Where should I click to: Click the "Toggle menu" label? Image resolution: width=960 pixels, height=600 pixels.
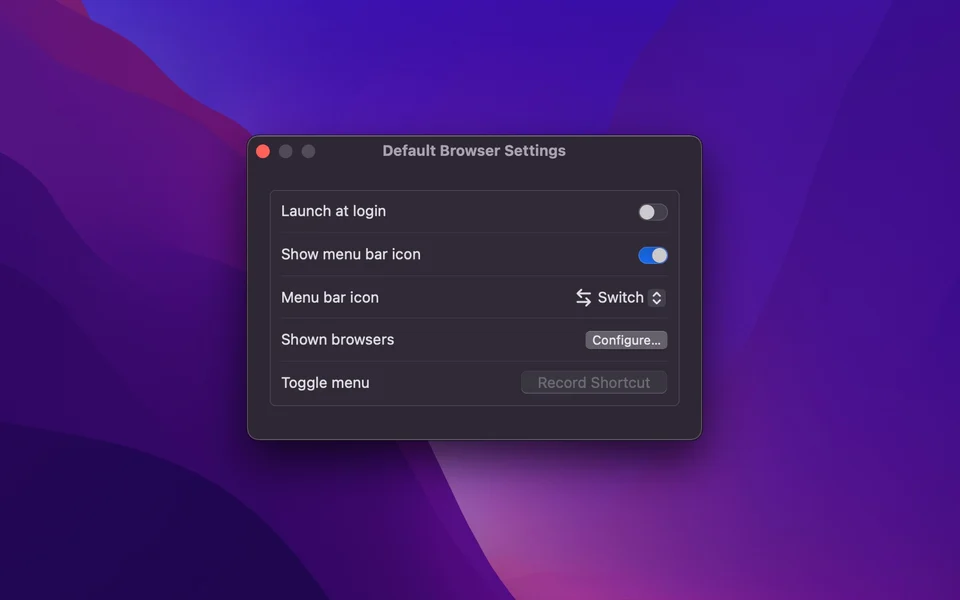pos(325,383)
